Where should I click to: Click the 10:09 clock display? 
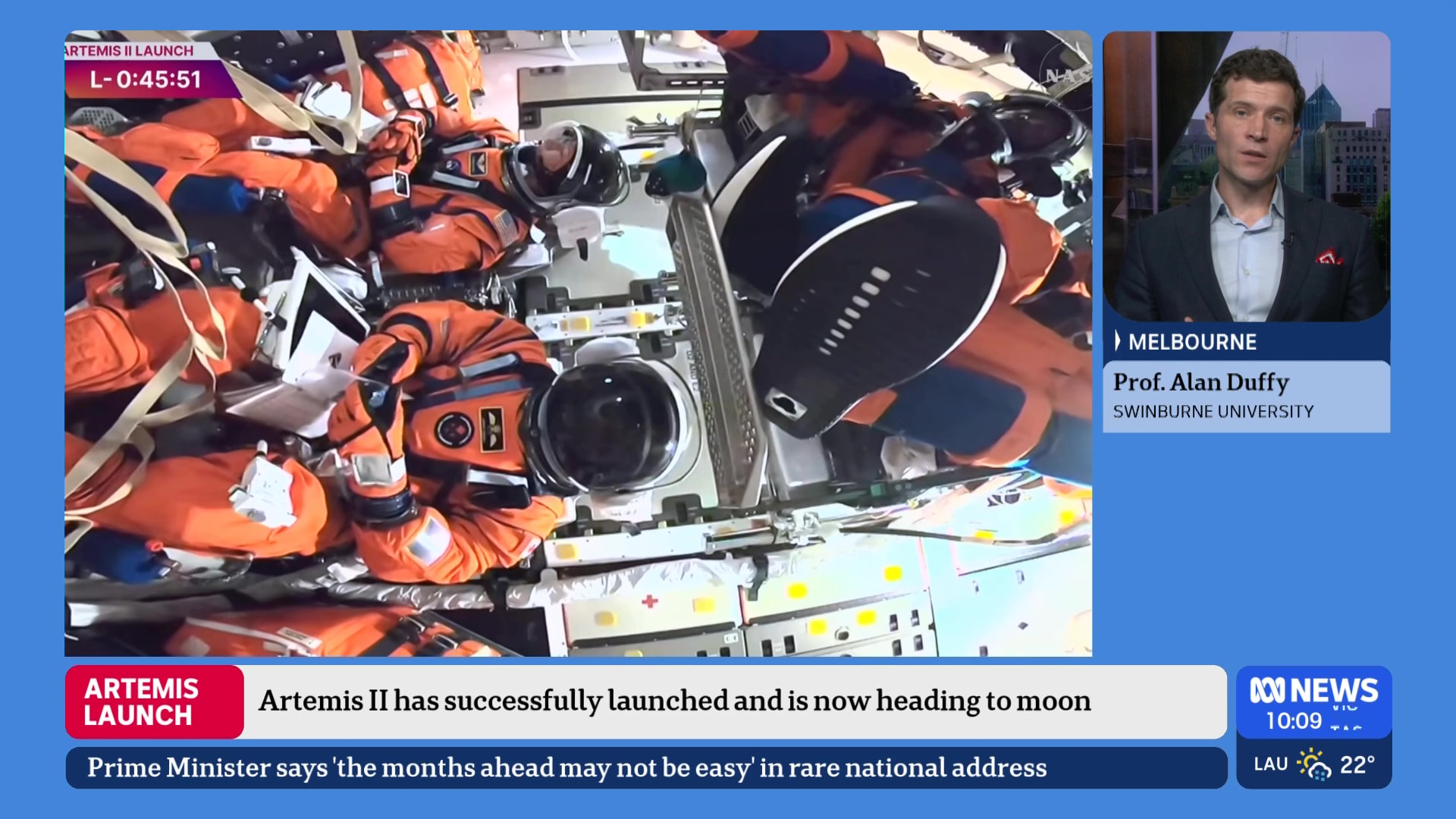(x=1294, y=720)
